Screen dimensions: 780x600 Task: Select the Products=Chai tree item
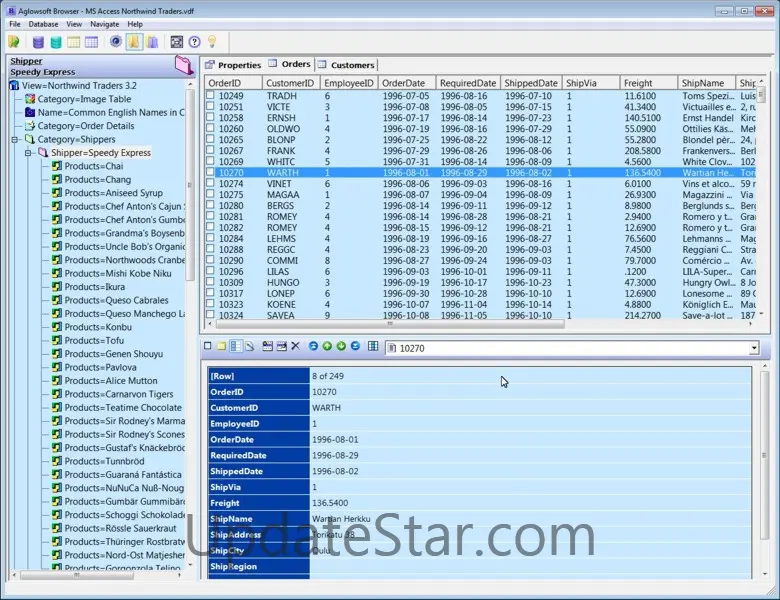(x=94, y=166)
